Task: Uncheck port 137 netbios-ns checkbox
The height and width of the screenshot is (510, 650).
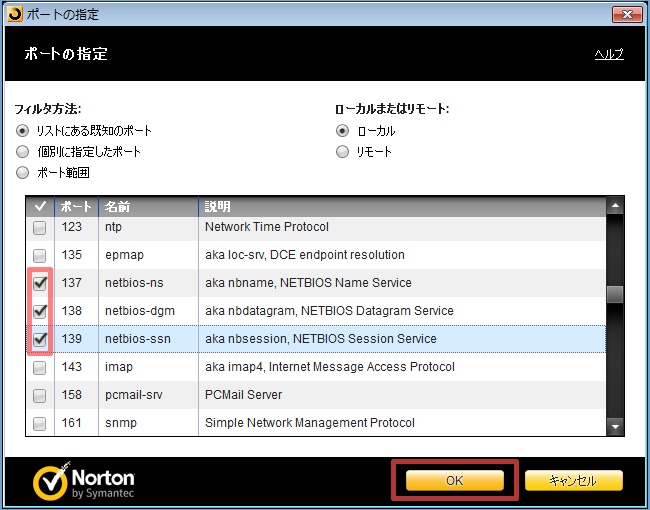Action: pyautogui.click(x=40, y=283)
